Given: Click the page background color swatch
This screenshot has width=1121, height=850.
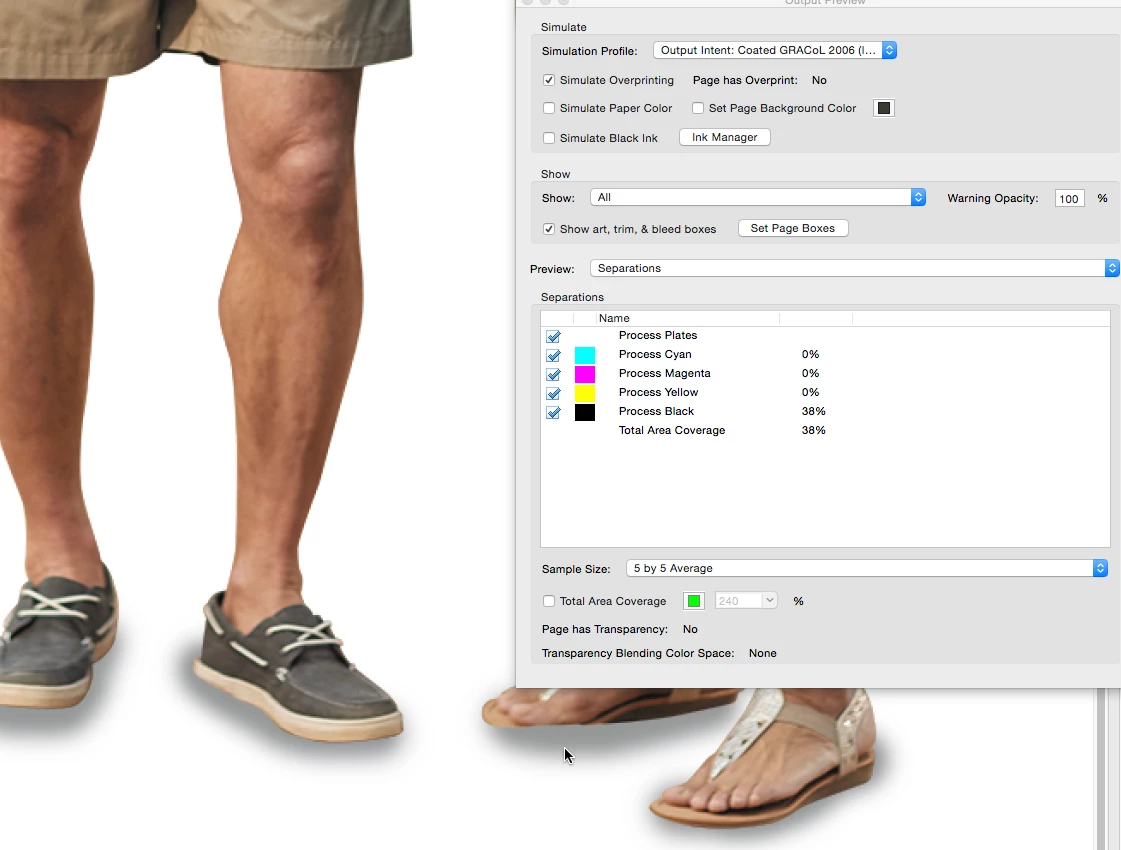Looking at the screenshot, I should coord(884,108).
